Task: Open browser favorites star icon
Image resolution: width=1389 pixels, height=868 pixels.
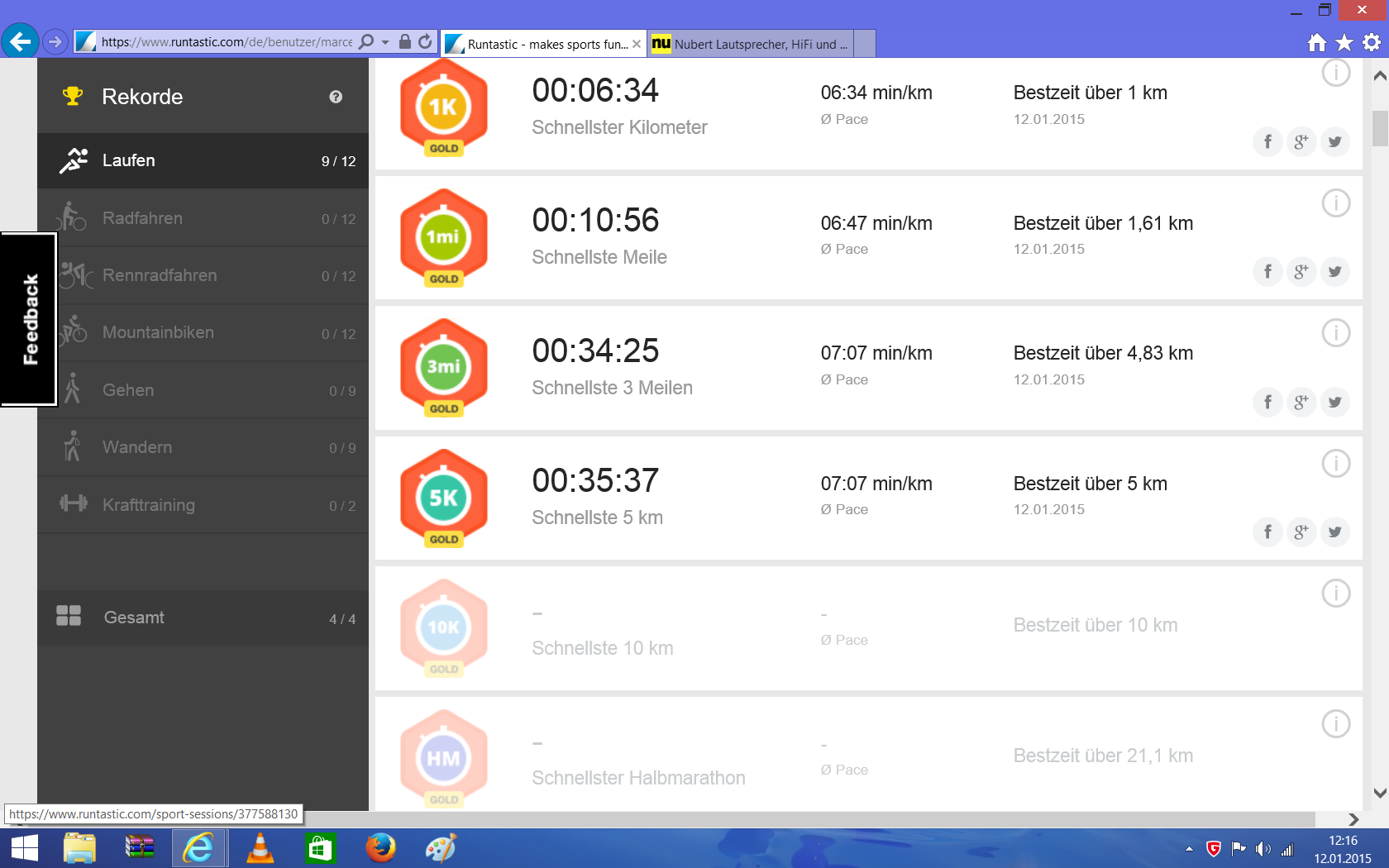Action: [1344, 42]
